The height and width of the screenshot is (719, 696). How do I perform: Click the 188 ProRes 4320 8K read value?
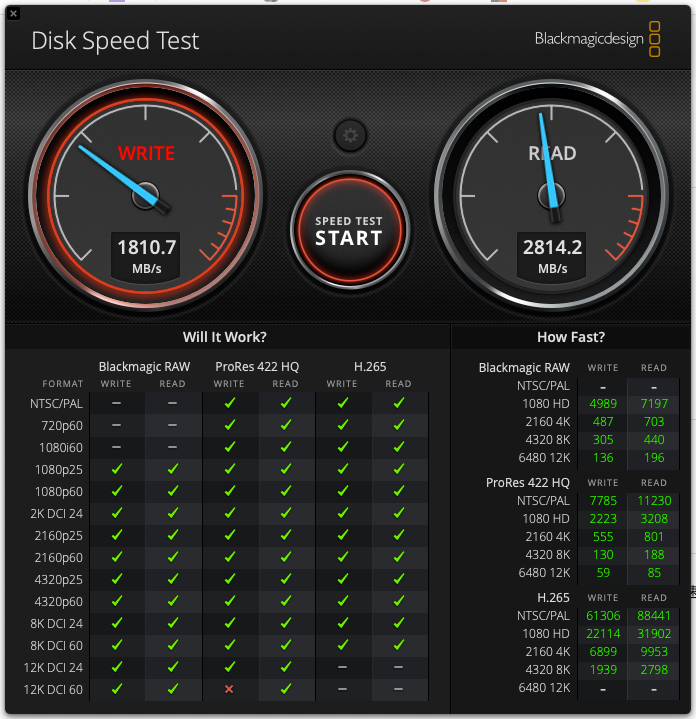tap(654, 555)
